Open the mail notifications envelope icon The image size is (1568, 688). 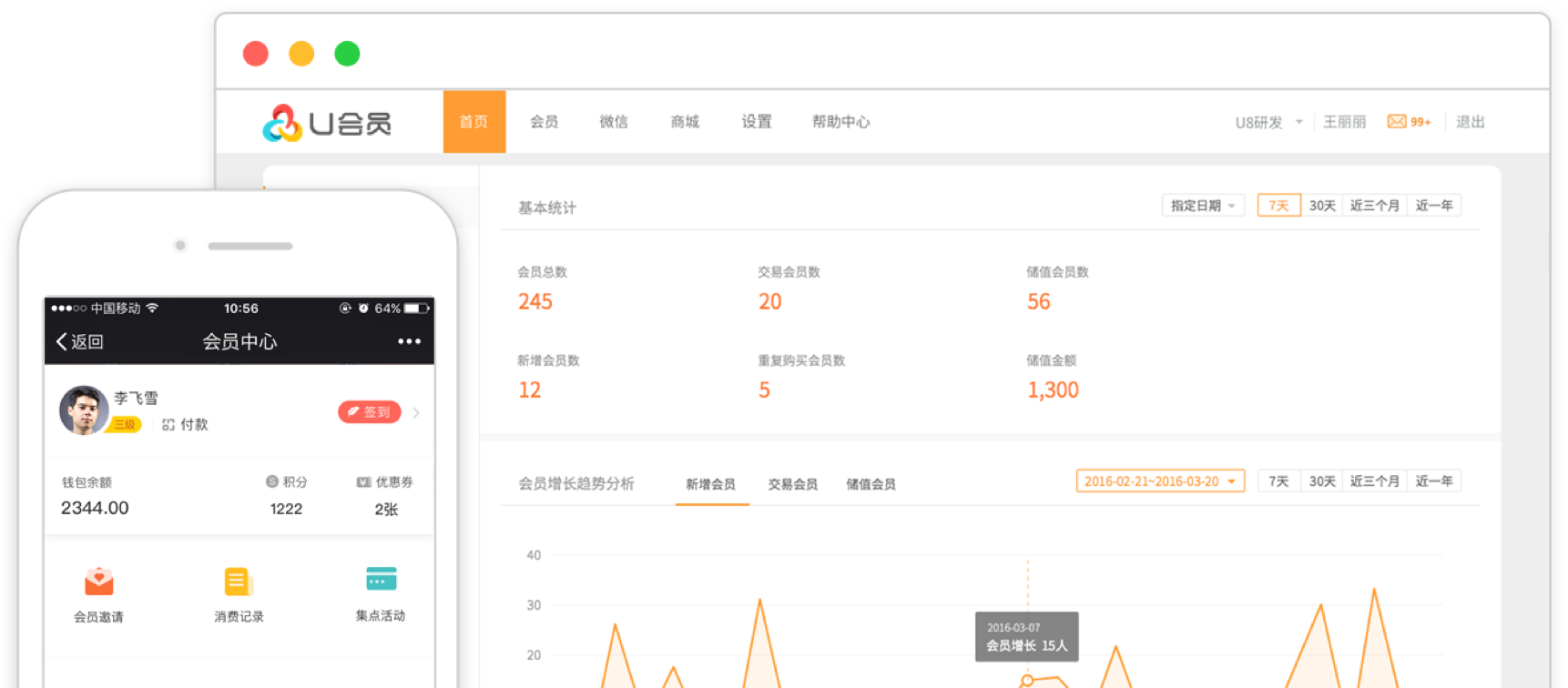click(1397, 122)
